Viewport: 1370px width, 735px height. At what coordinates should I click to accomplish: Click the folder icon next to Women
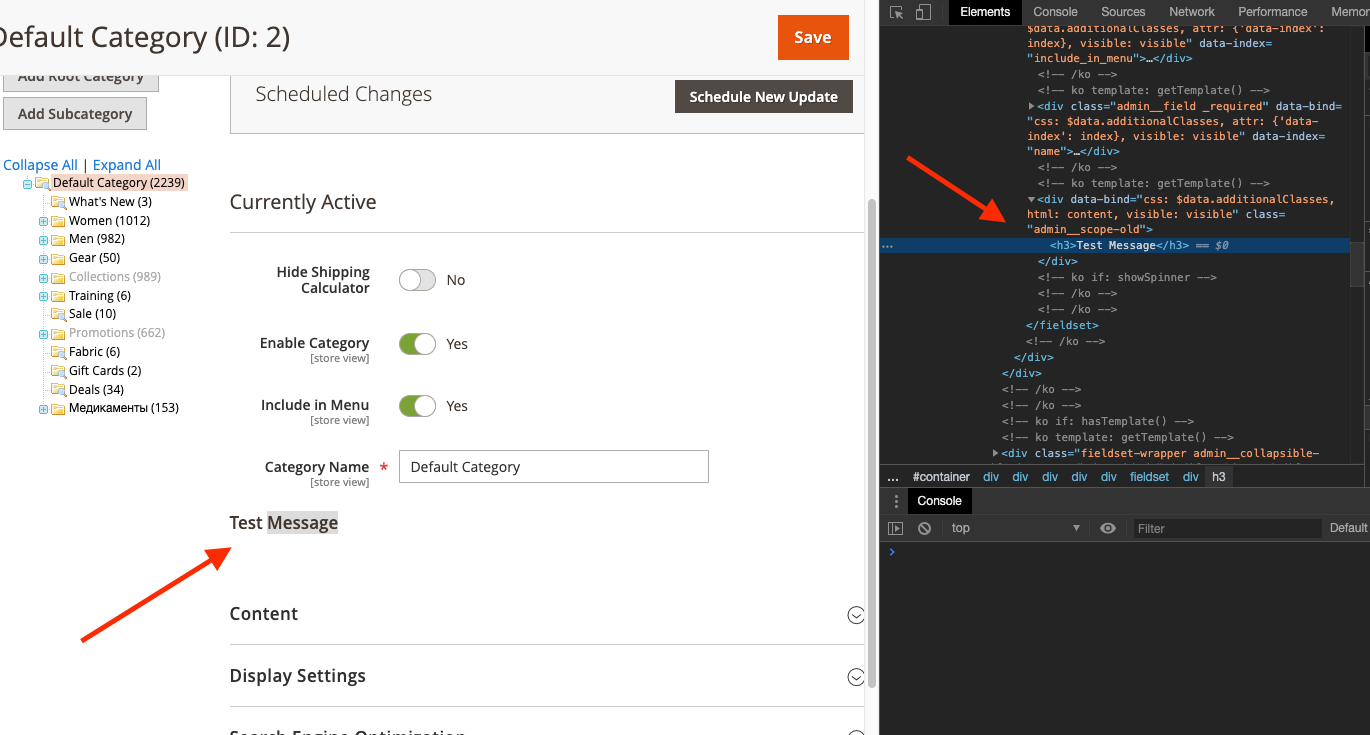59,221
